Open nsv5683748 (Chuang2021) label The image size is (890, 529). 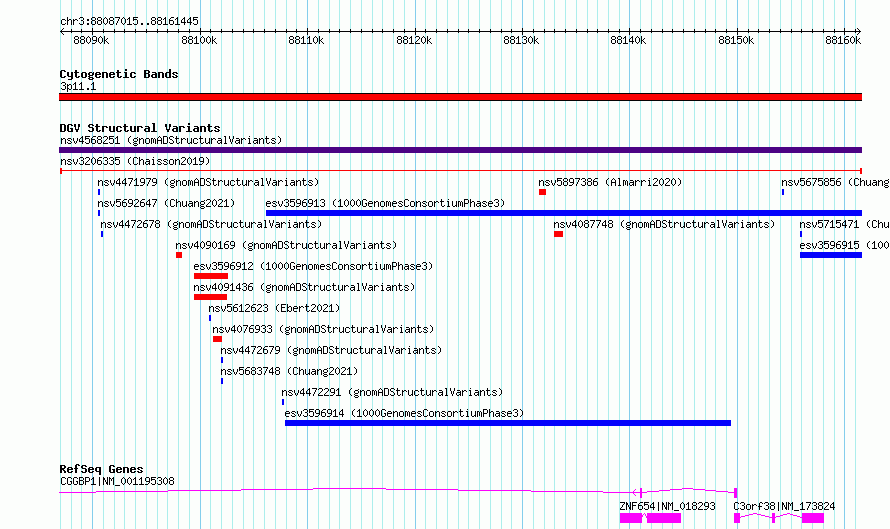tap(289, 371)
